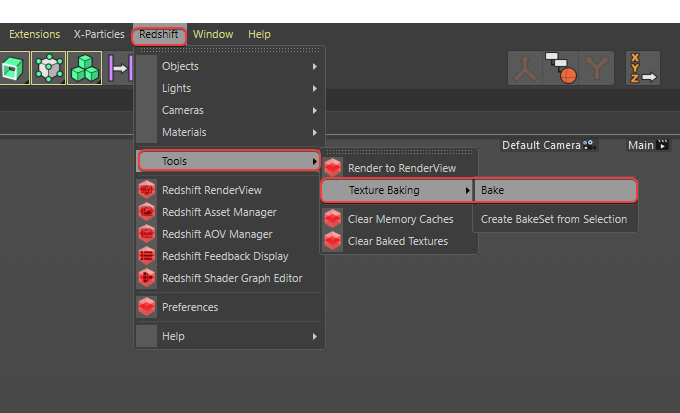Click the clapperboard icon beside Main
Screen dimensions: 680x413
[663, 145]
